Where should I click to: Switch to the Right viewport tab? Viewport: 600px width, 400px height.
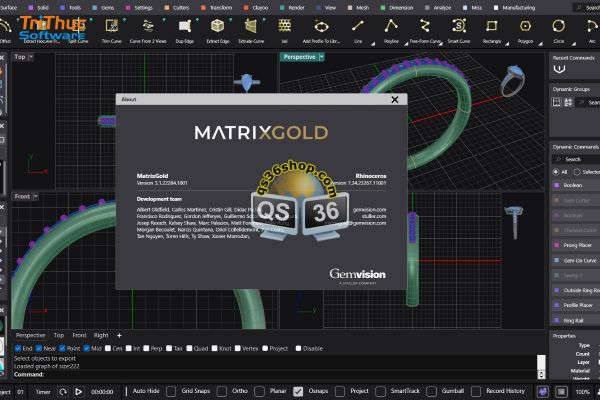[101, 335]
